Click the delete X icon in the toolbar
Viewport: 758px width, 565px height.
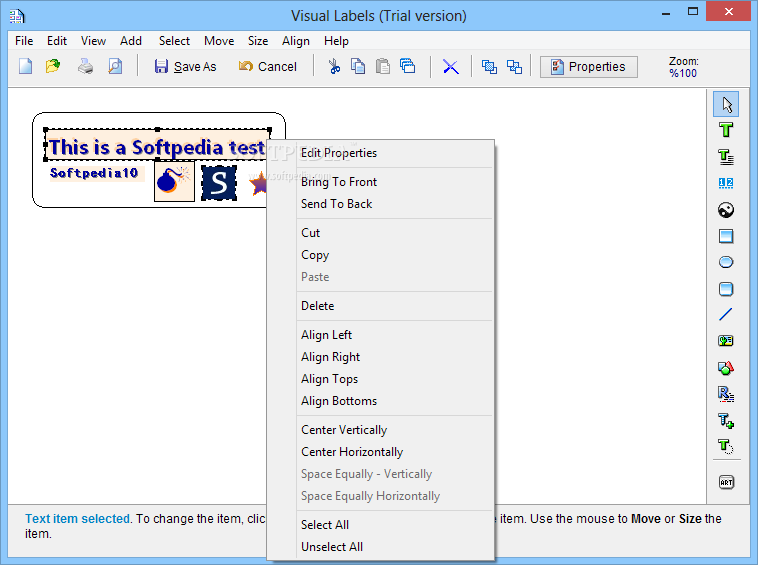451,67
